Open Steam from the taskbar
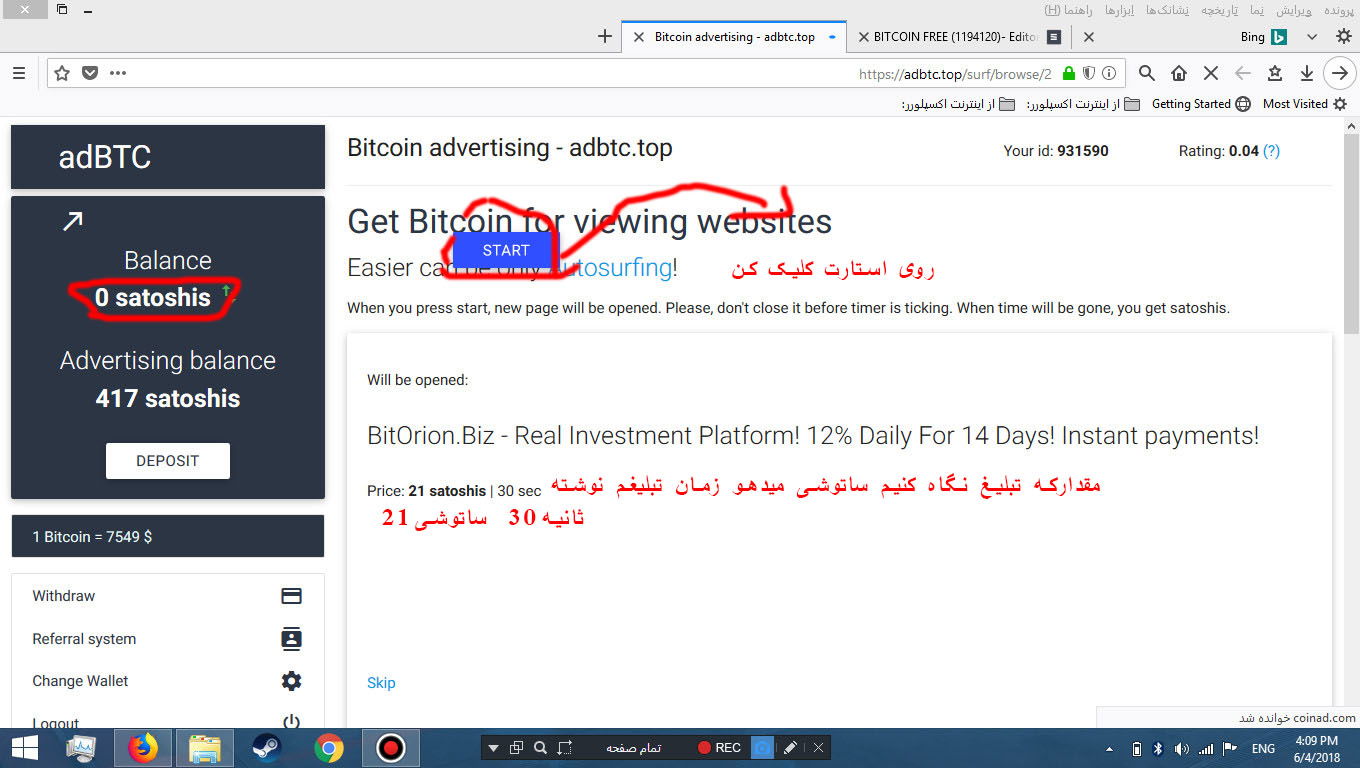Viewport: 1360px width, 768px height. pyautogui.click(x=266, y=748)
